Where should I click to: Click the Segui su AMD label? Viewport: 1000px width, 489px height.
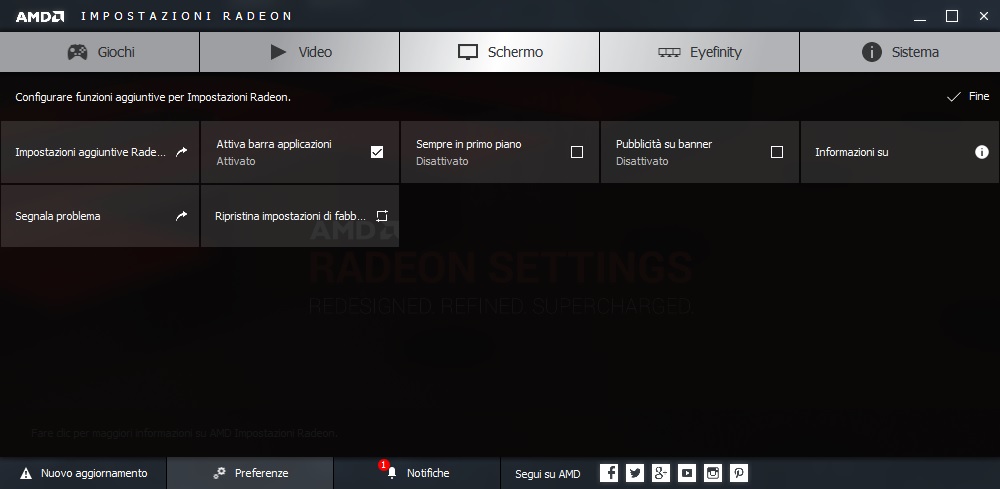[x=547, y=474]
